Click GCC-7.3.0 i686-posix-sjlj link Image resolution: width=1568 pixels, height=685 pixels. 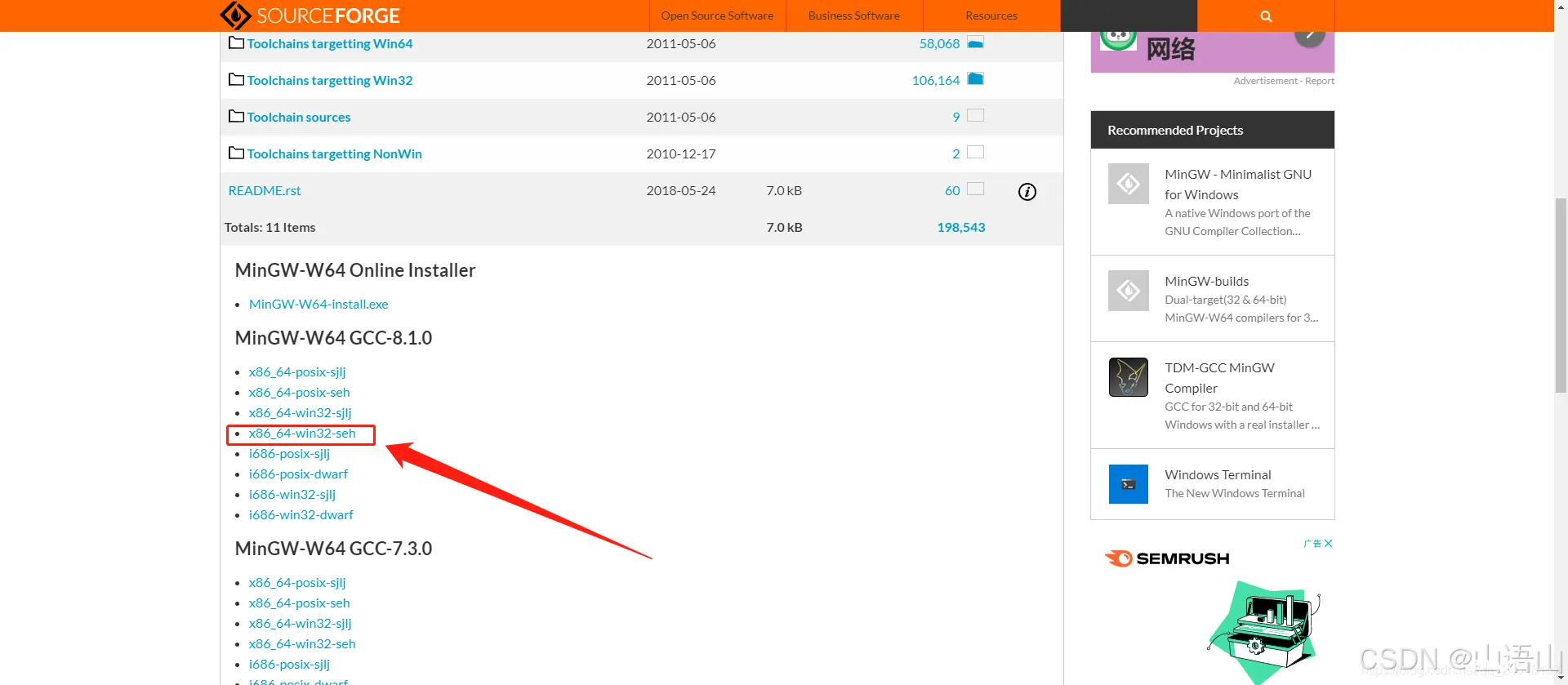coord(289,664)
